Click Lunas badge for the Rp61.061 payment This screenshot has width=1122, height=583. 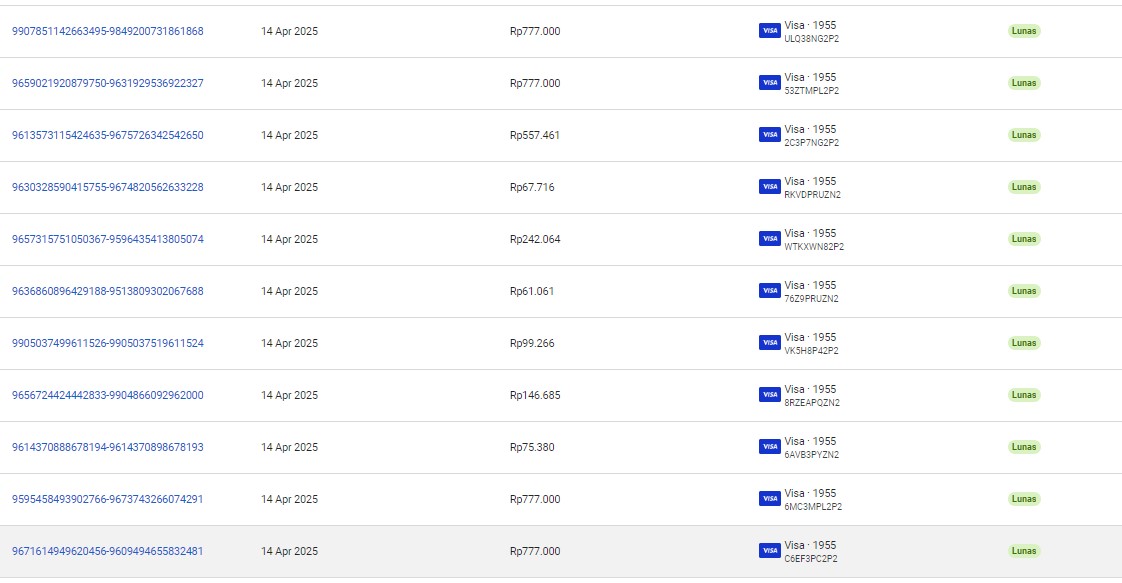pos(1024,291)
